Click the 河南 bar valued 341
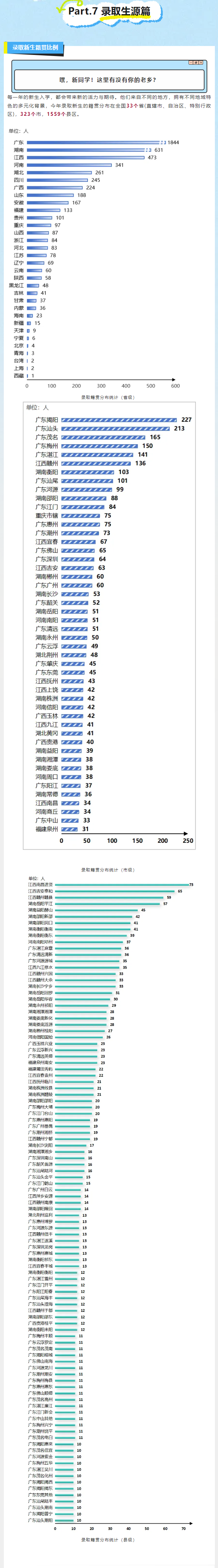 tap(70, 165)
